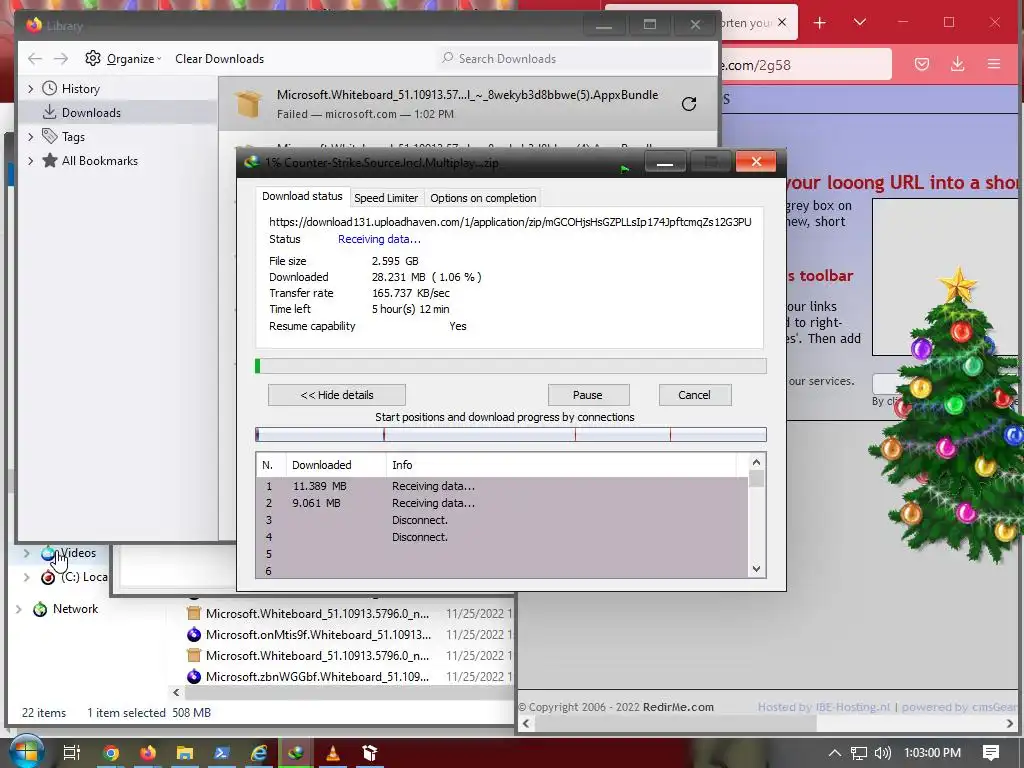
Task: Open the Options on completion tab
Action: pyautogui.click(x=483, y=198)
